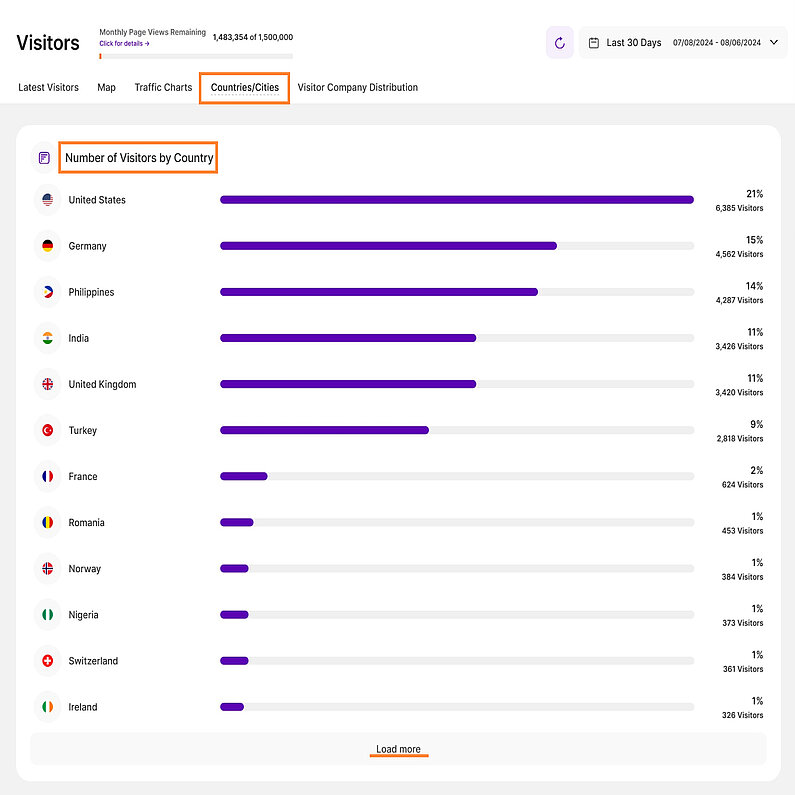Image resolution: width=795 pixels, height=795 pixels.
Task: Go to Visitor Company Distribution tab
Action: point(357,88)
